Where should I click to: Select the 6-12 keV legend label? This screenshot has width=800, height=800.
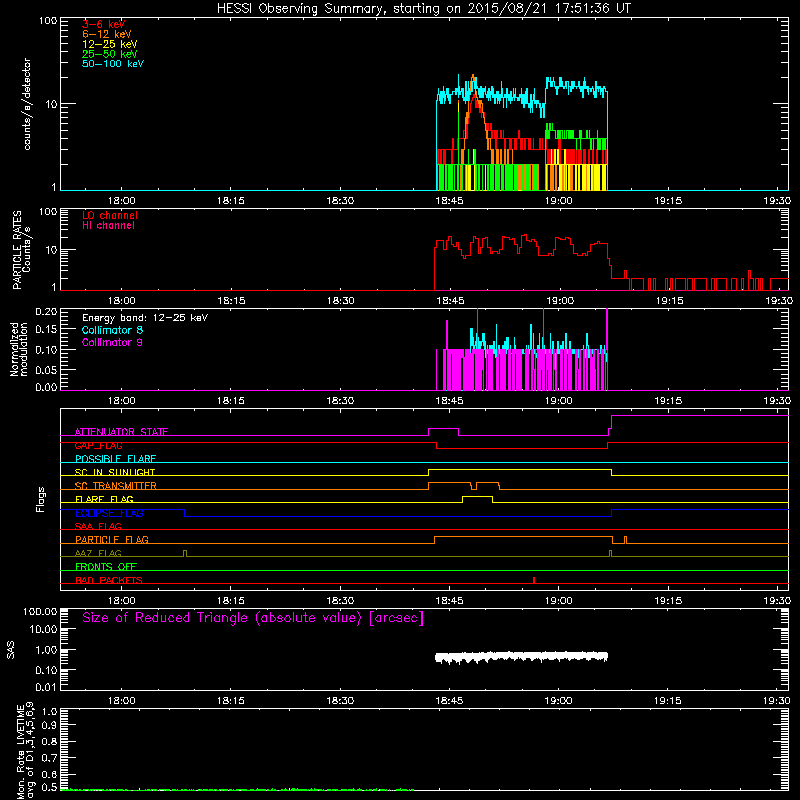[x=107, y=34]
